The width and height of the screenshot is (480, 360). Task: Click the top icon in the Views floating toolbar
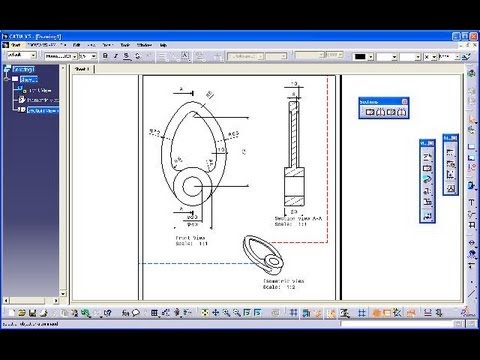(x=427, y=157)
